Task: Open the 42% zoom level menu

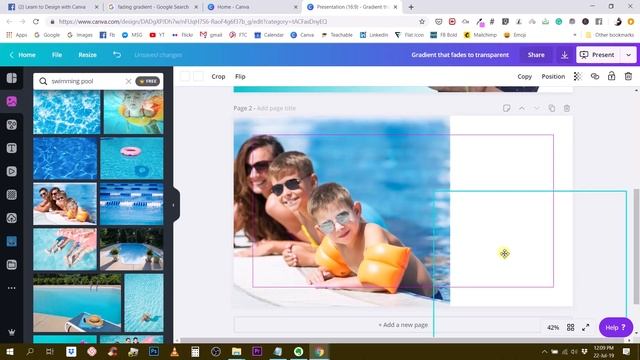Action: pyautogui.click(x=553, y=327)
